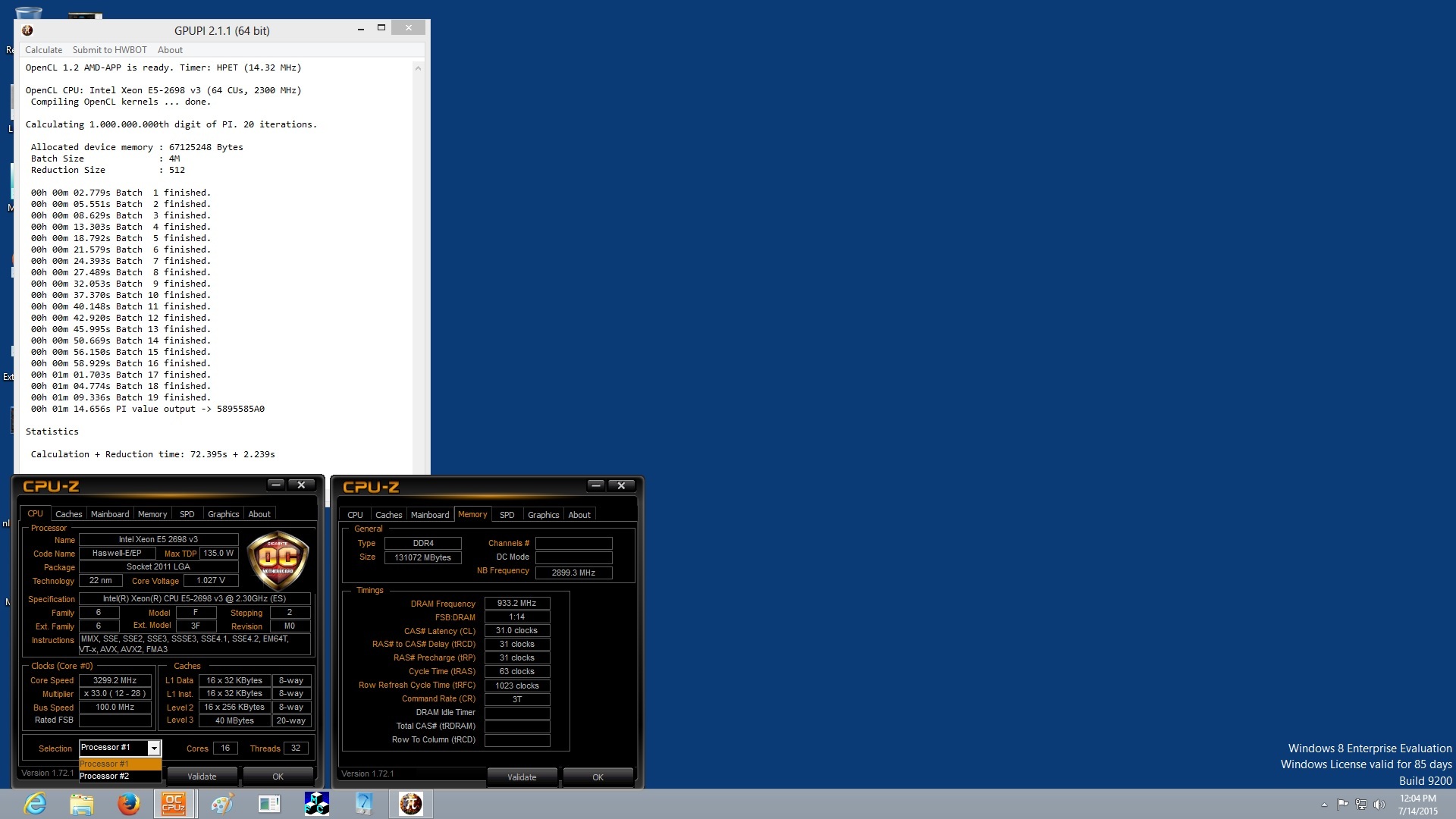This screenshot has width=1456, height=819.
Task: Open File Explorer from the taskbar
Action: point(82,804)
